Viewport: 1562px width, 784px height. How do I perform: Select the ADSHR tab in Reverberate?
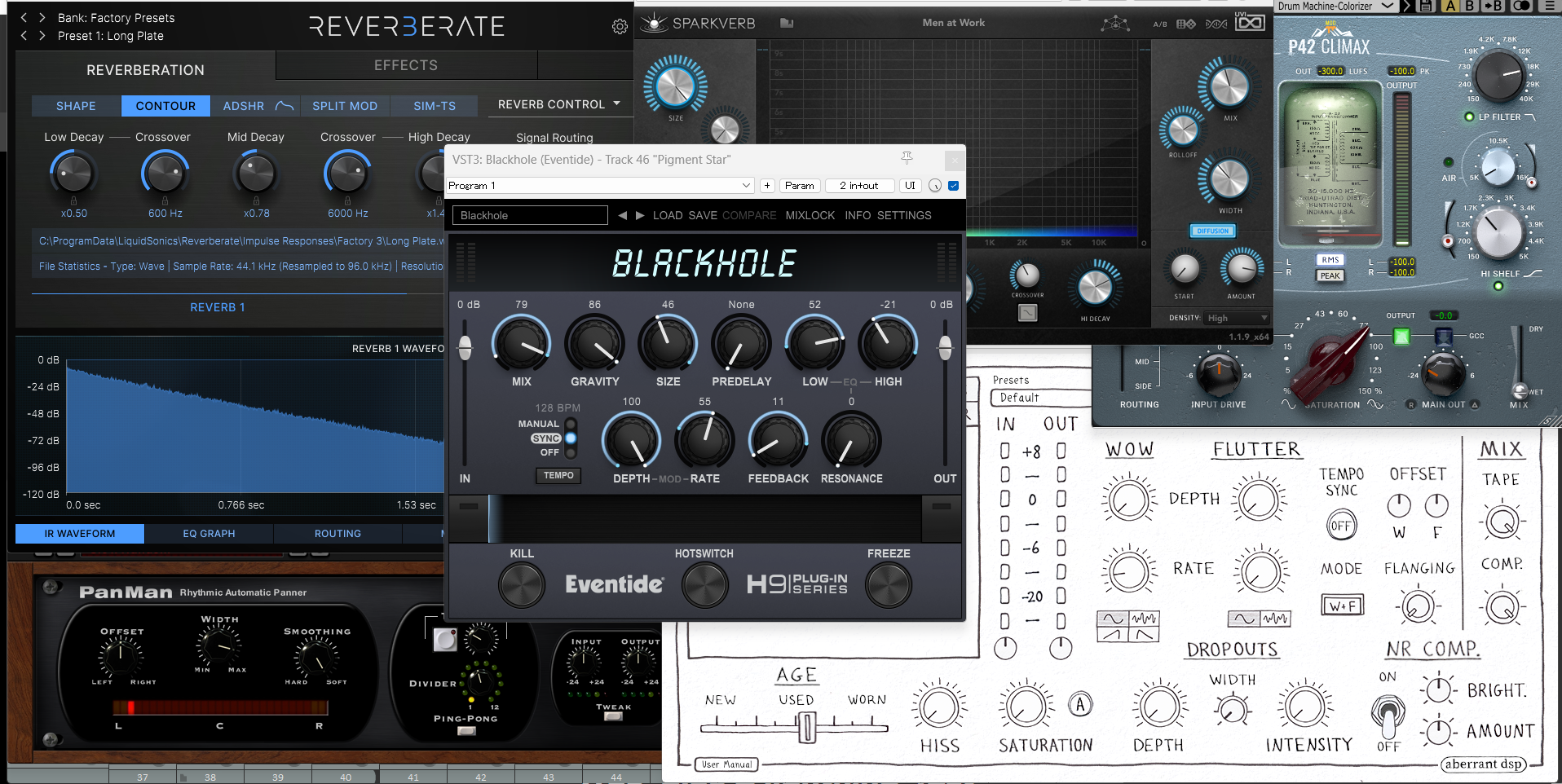pyautogui.click(x=256, y=106)
